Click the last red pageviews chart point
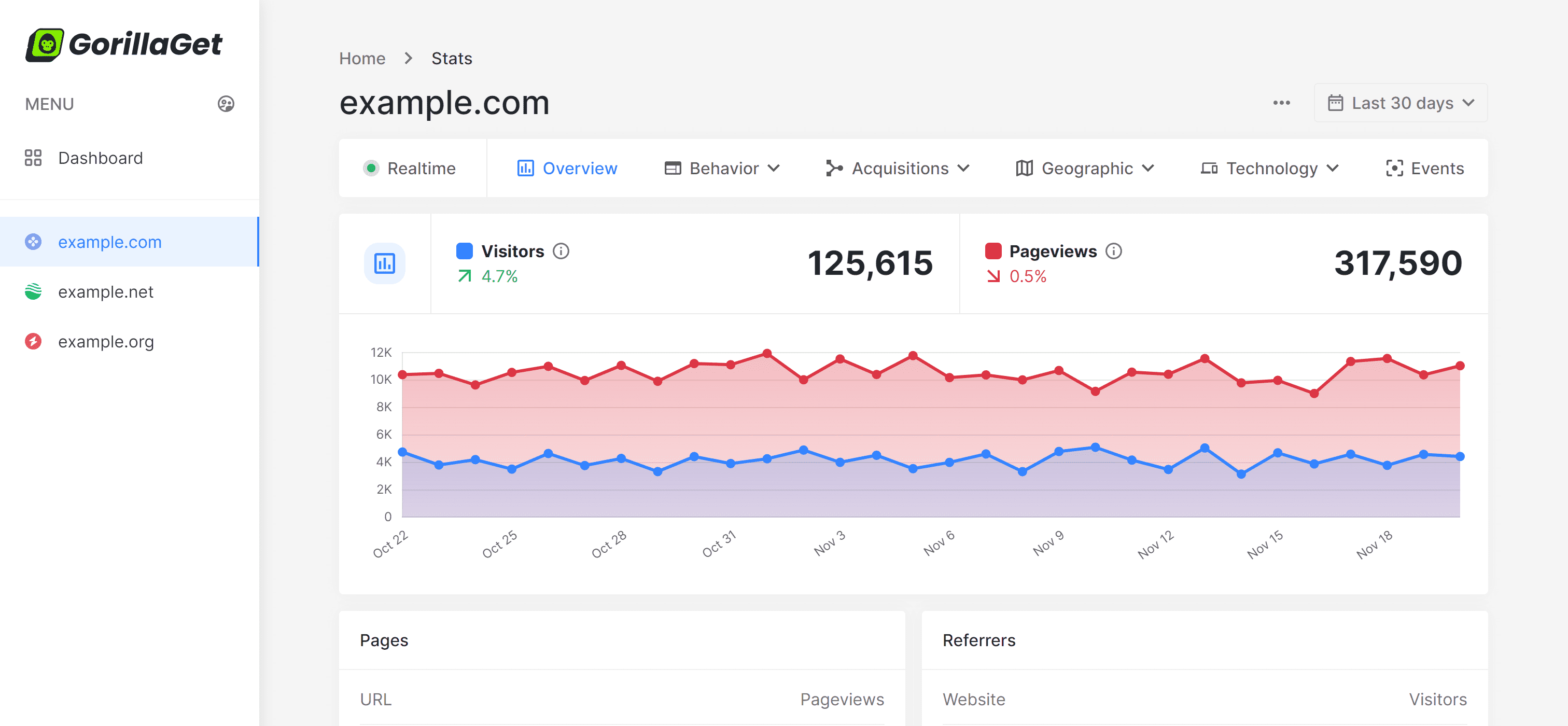The height and width of the screenshot is (726, 1568). 1460,366
